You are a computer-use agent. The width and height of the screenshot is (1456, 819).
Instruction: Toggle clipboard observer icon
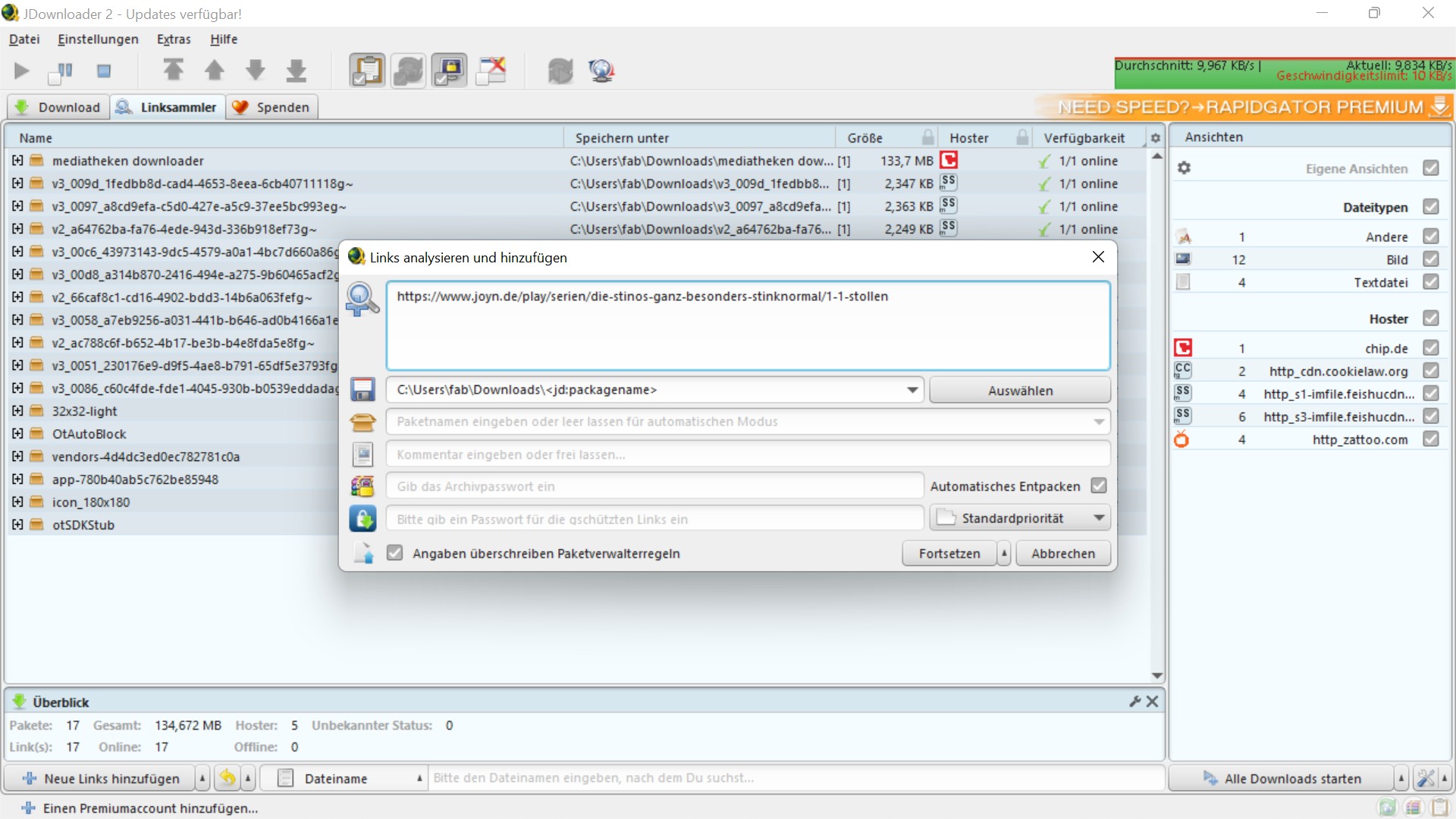point(367,71)
